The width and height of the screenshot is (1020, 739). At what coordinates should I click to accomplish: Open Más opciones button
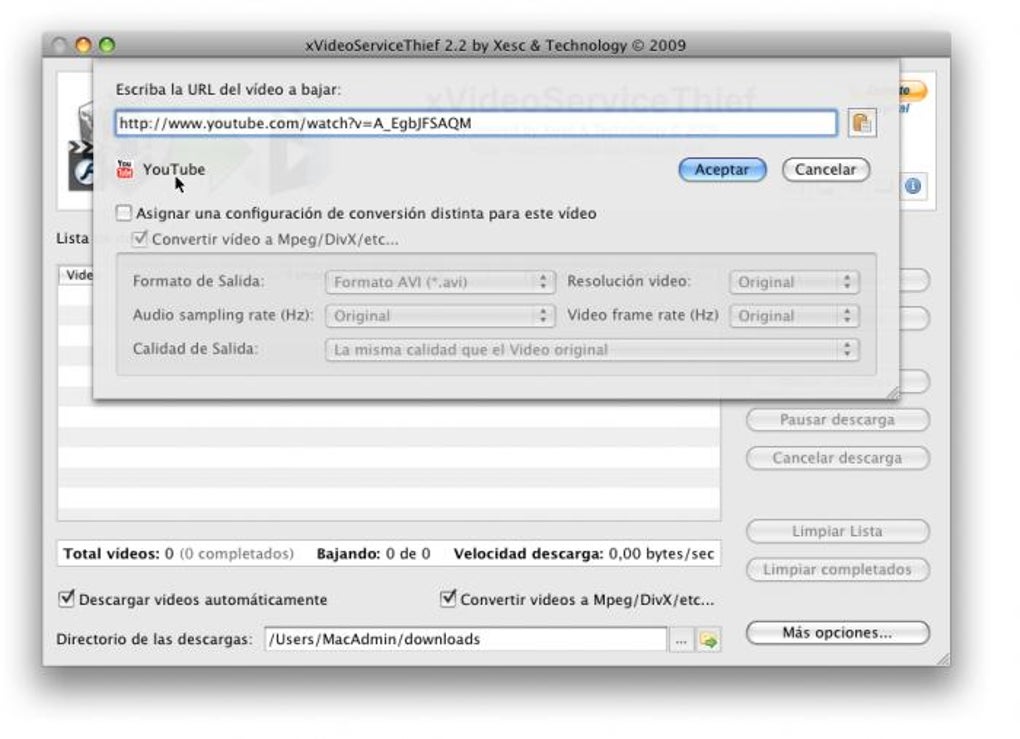point(837,632)
